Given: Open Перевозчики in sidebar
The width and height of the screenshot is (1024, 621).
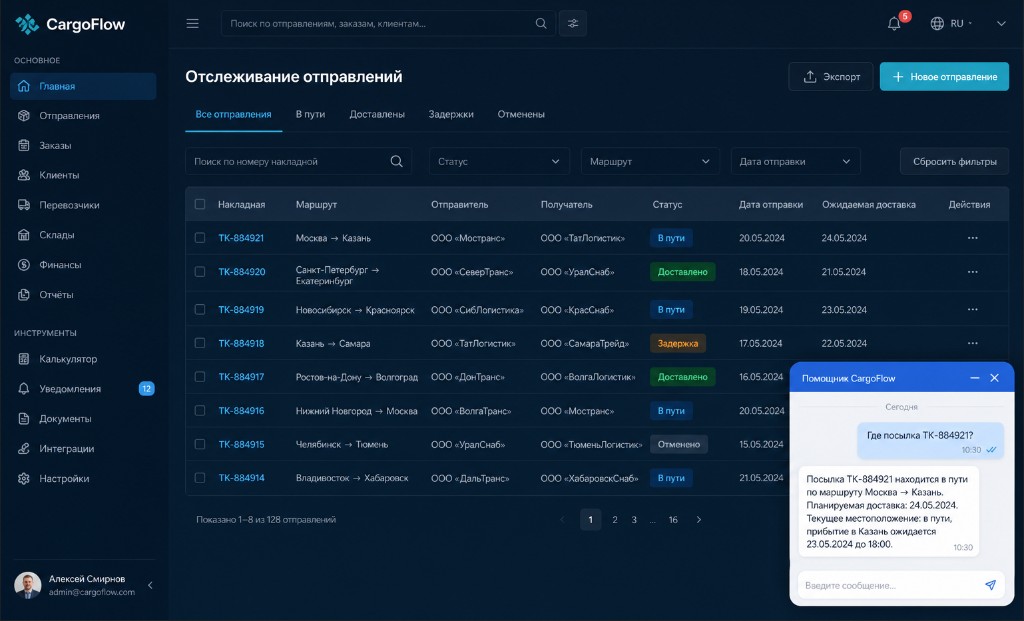Looking at the screenshot, I should [83, 205].
